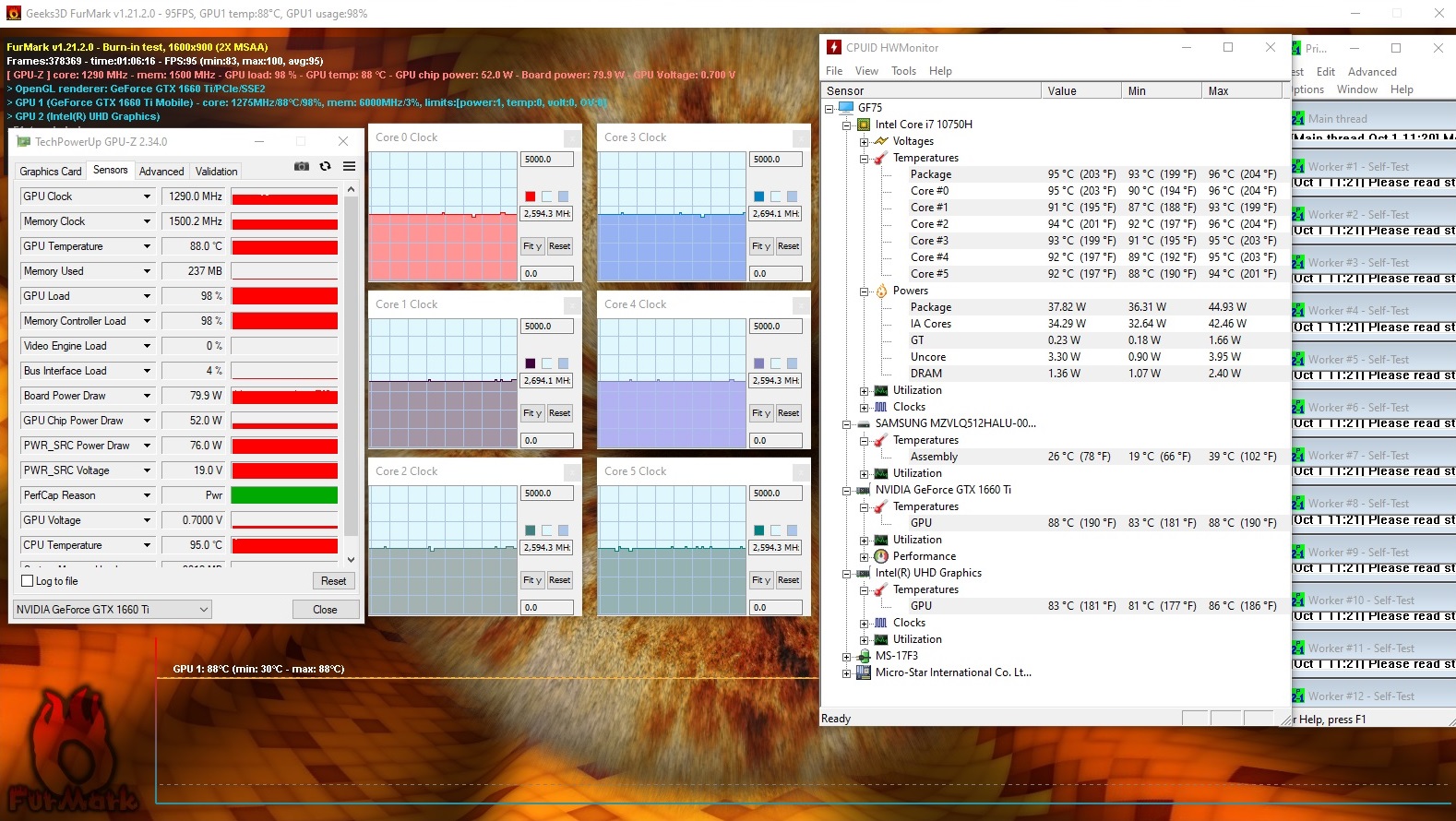Image resolution: width=1456 pixels, height=821 pixels.
Task: Click the Max column header in HWMonitor
Action: [1242, 90]
